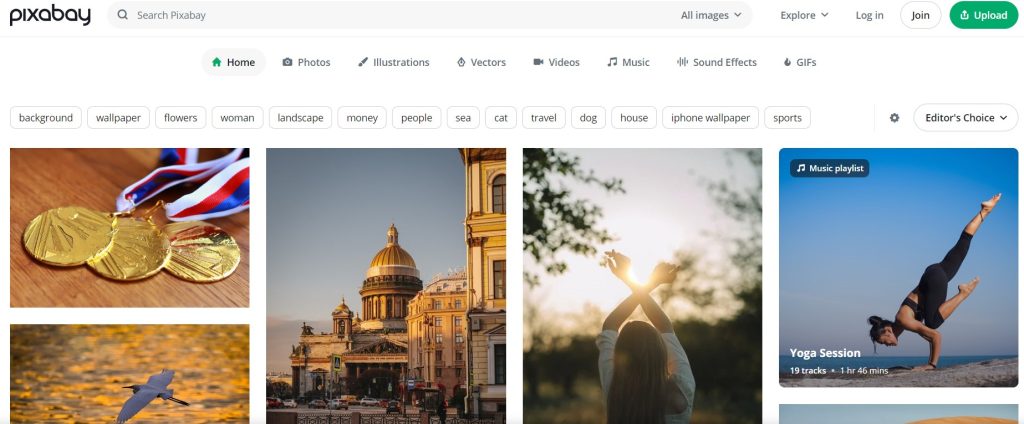The height and width of the screenshot is (424, 1024).
Task: Click the 19 tracks text
Action: 808,370
